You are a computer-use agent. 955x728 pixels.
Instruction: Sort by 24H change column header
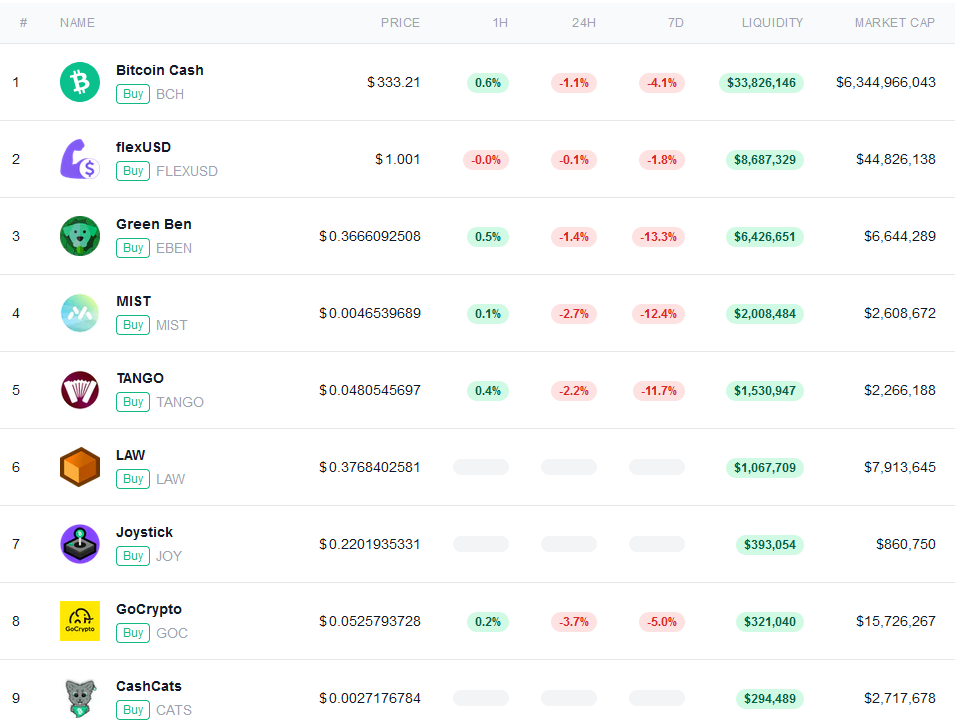pyautogui.click(x=583, y=23)
